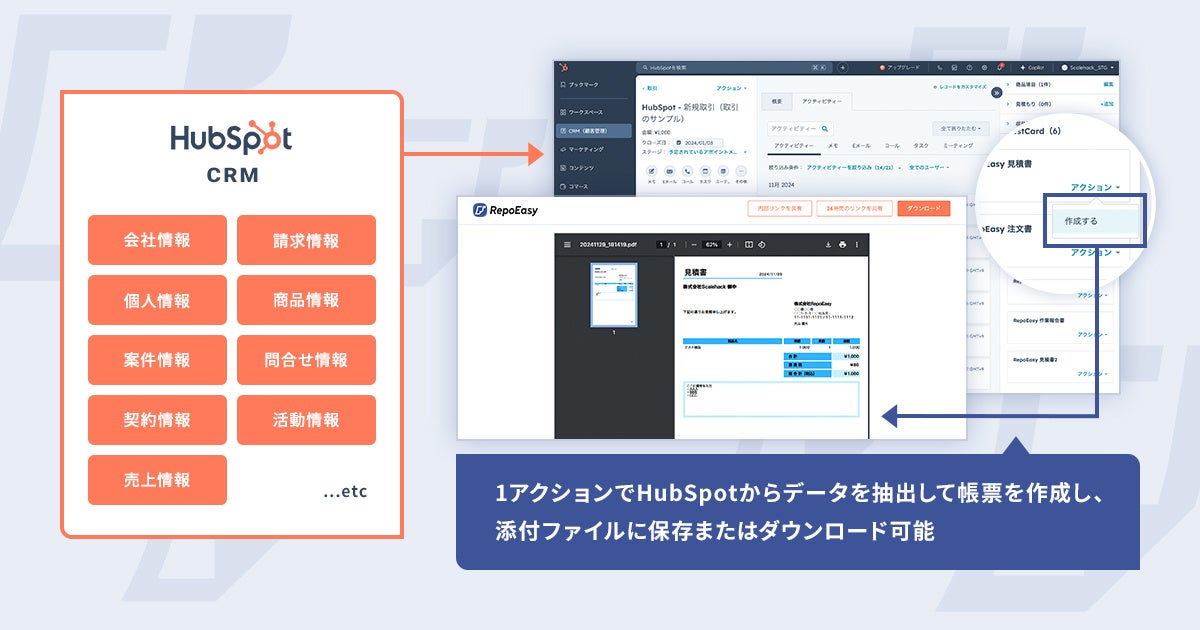Click the コール call icon under deal
Screen dimensions: 1200x630
pos(687,171)
